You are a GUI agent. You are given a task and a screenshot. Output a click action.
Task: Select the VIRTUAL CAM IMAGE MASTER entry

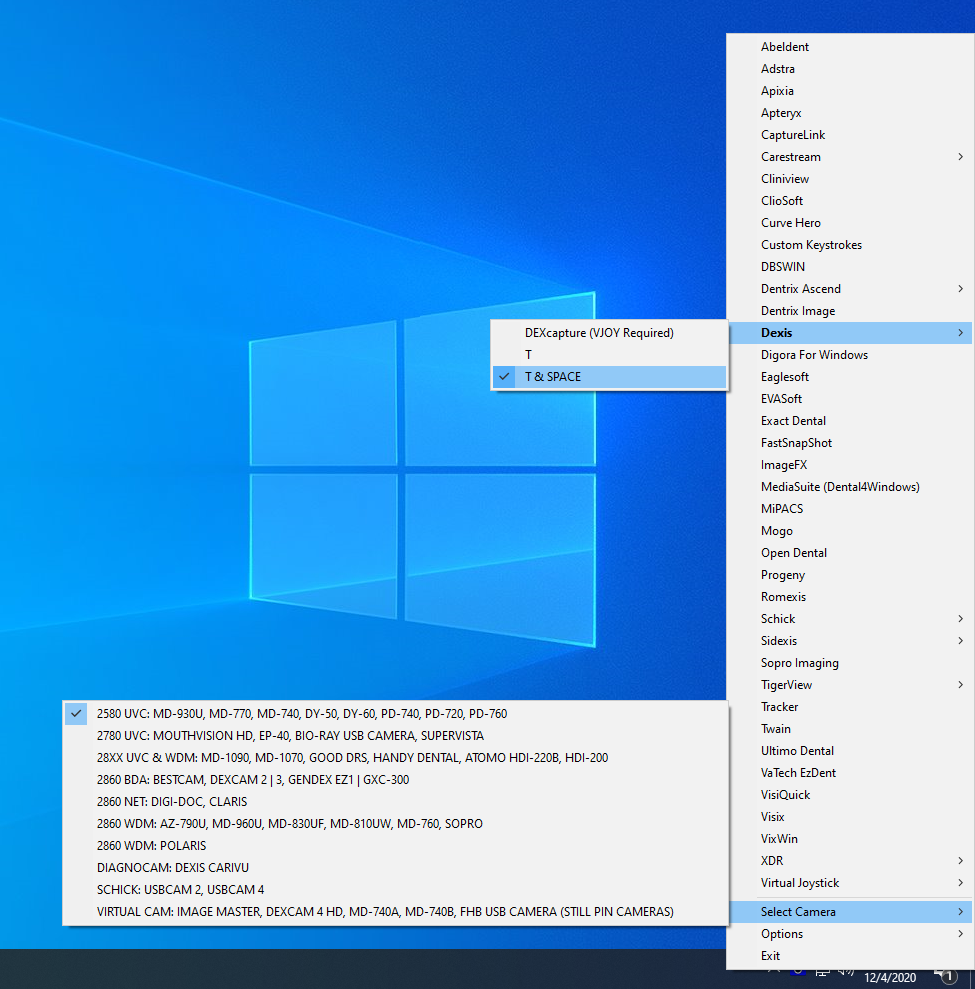click(x=395, y=911)
